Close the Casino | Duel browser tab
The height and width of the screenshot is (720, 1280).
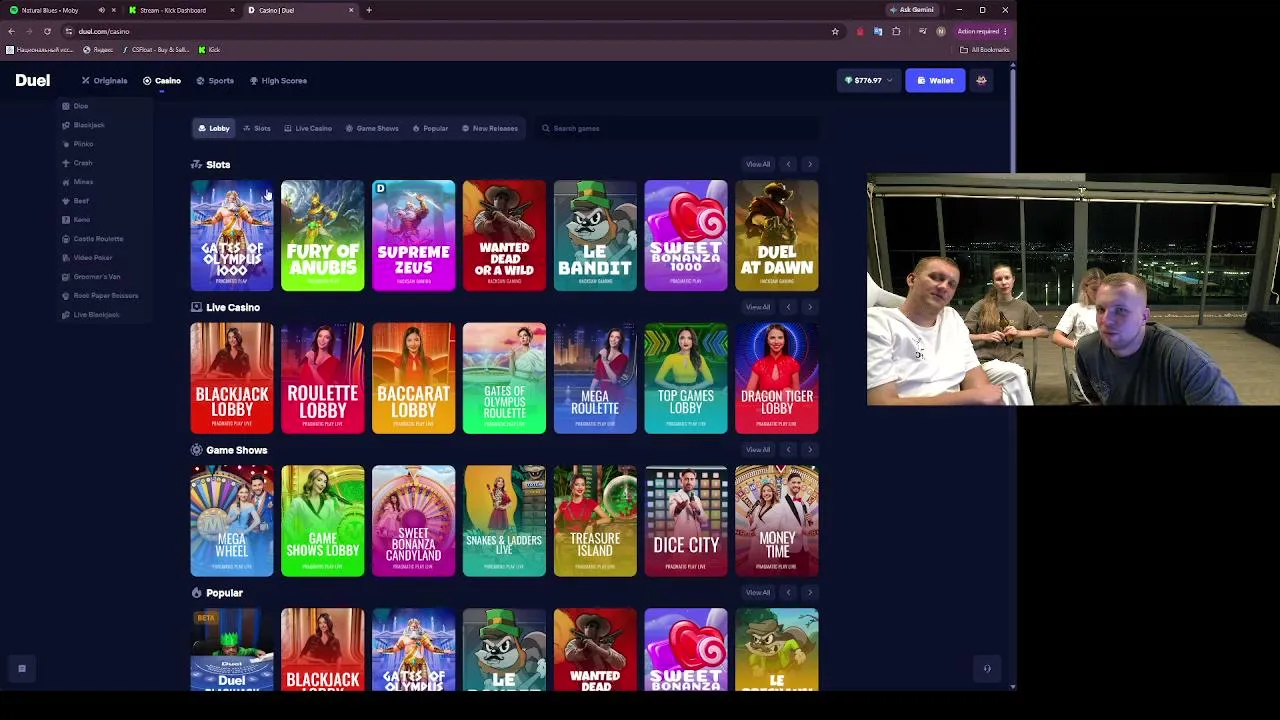click(x=351, y=10)
